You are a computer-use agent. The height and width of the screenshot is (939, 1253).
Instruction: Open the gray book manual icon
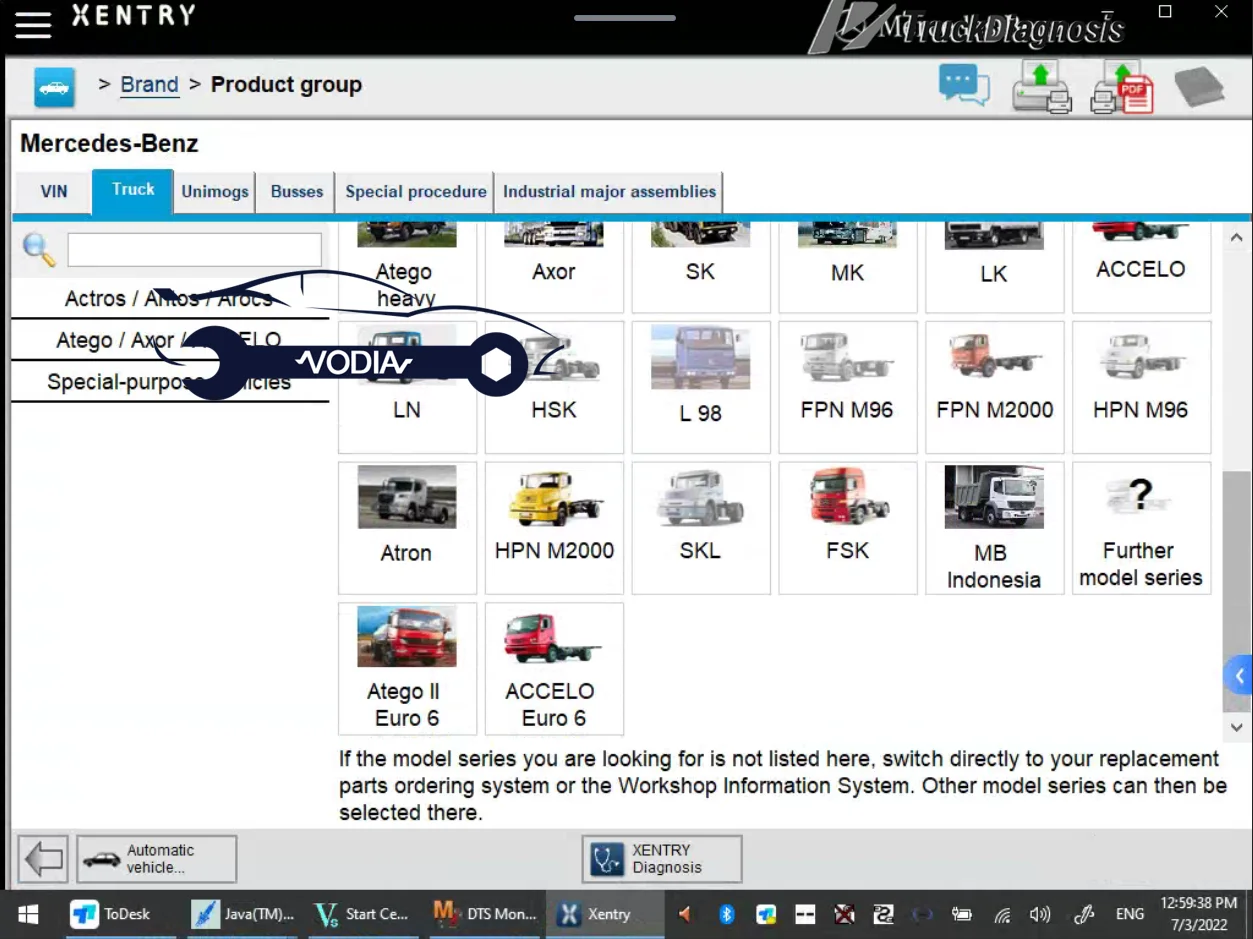(1199, 87)
